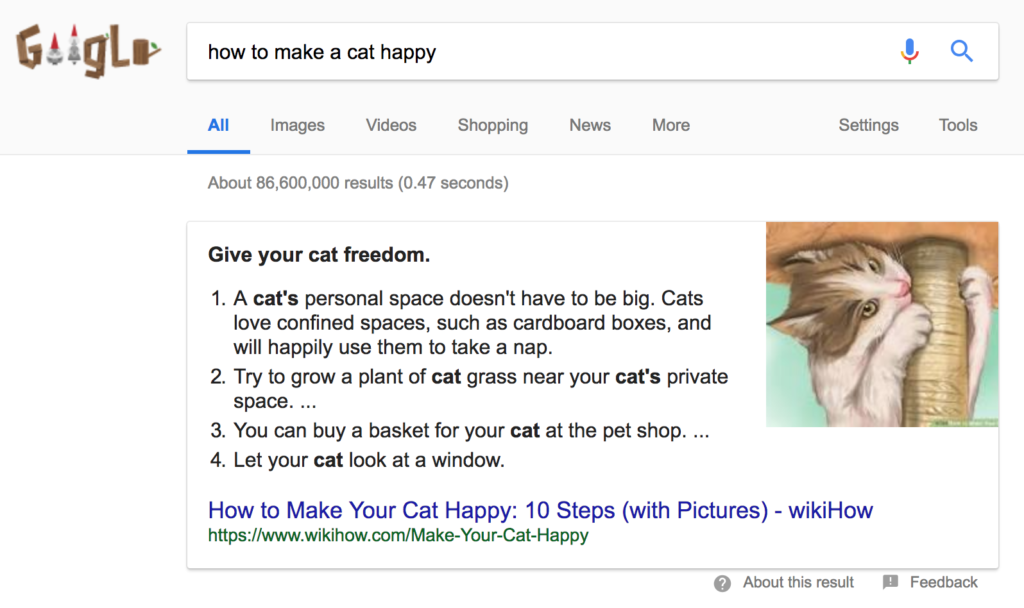Viewport: 1024px width, 608px height.
Task: Focus the search box containing the cat query
Action: click(x=540, y=51)
